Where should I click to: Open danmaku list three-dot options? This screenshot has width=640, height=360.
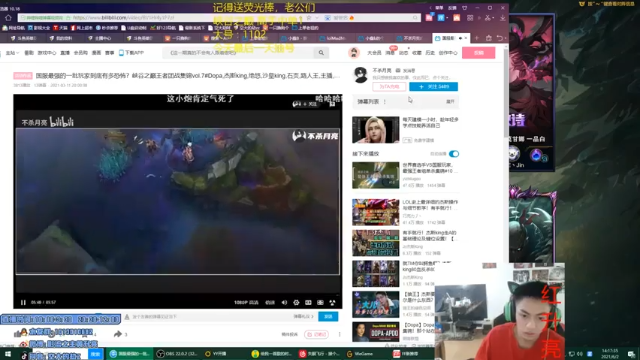pyautogui.click(x=384, y=102)
